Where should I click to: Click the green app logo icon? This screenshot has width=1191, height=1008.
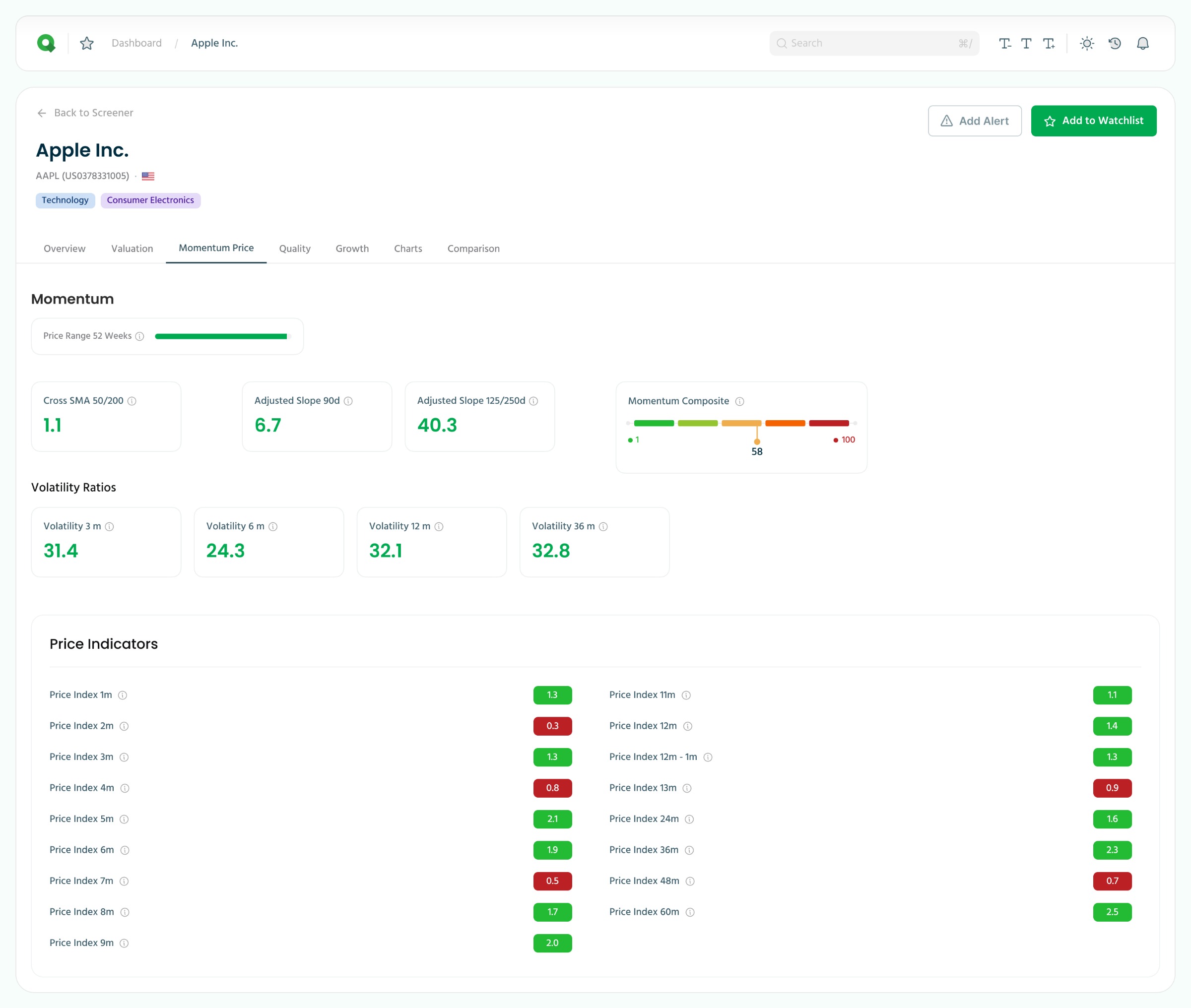pos(46,44)
